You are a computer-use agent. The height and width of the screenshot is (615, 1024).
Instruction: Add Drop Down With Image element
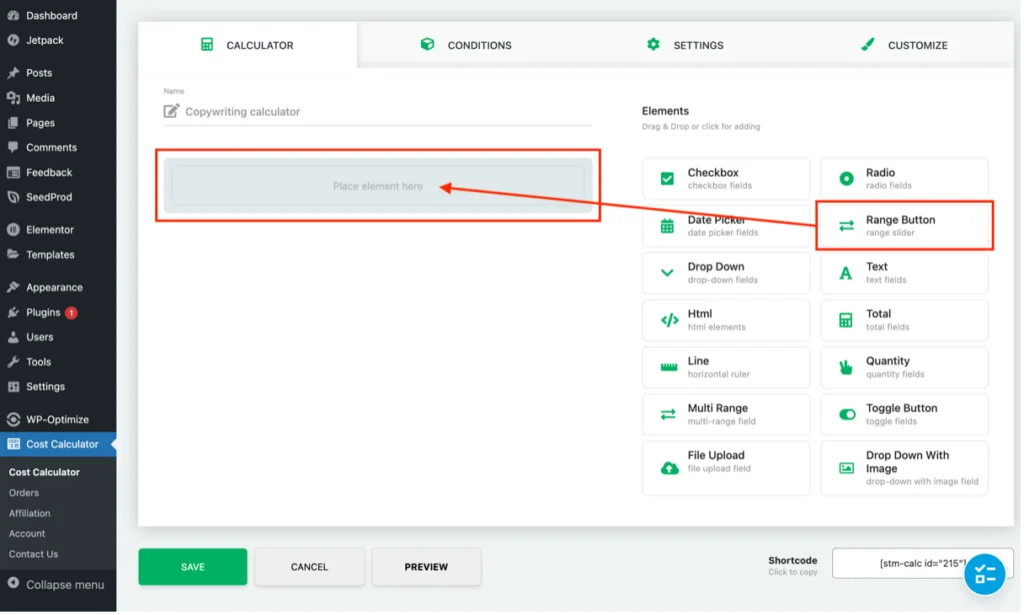coord(906,469)
